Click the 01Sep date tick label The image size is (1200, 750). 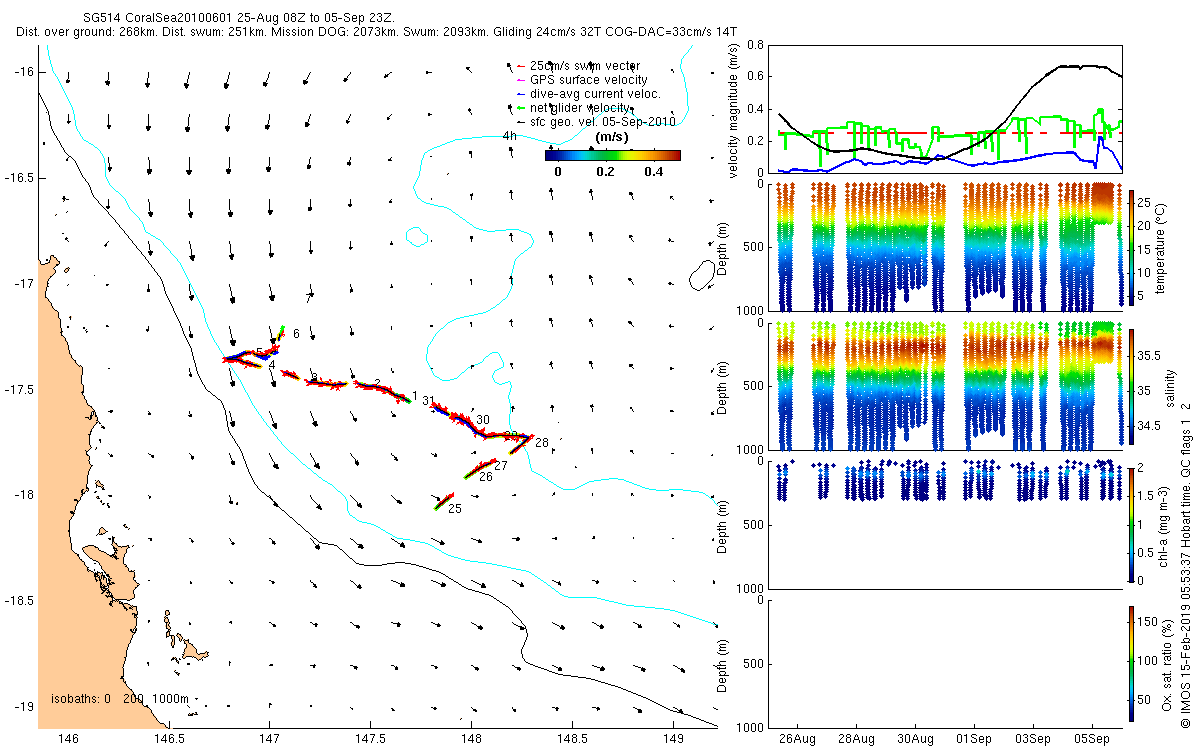point(974,739)
